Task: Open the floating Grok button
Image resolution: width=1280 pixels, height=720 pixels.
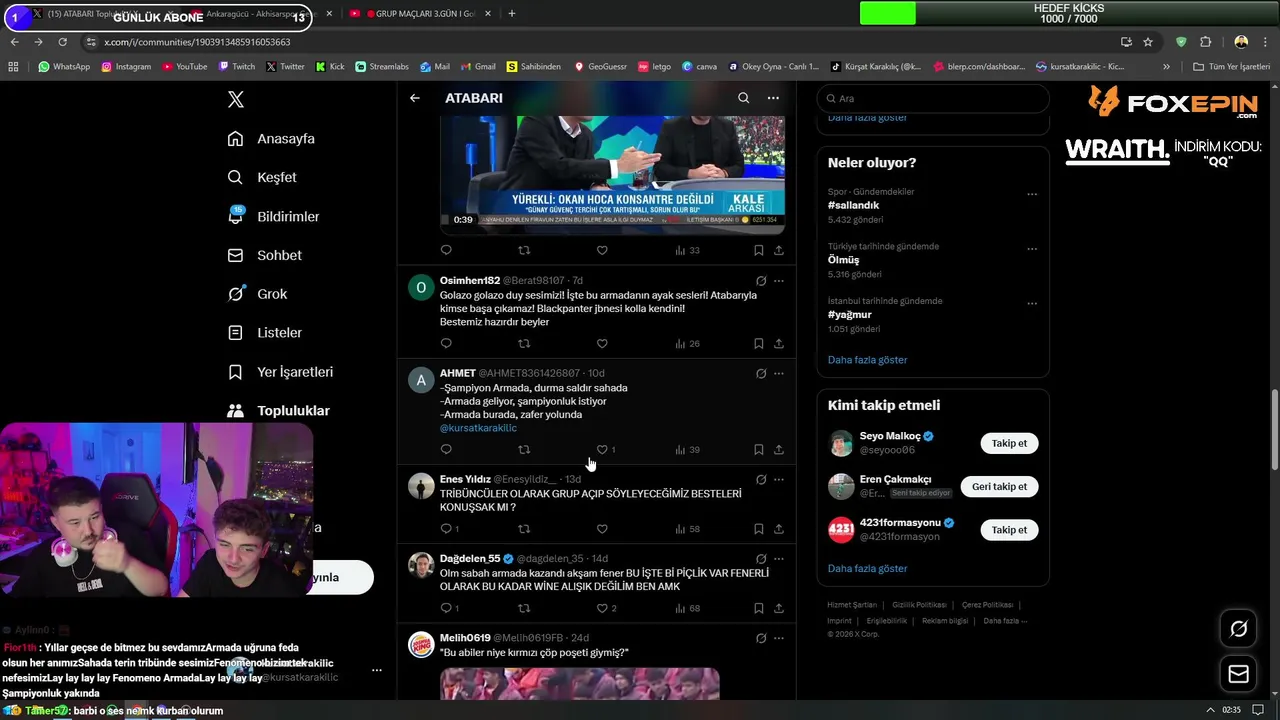Action: [1238, 629]
